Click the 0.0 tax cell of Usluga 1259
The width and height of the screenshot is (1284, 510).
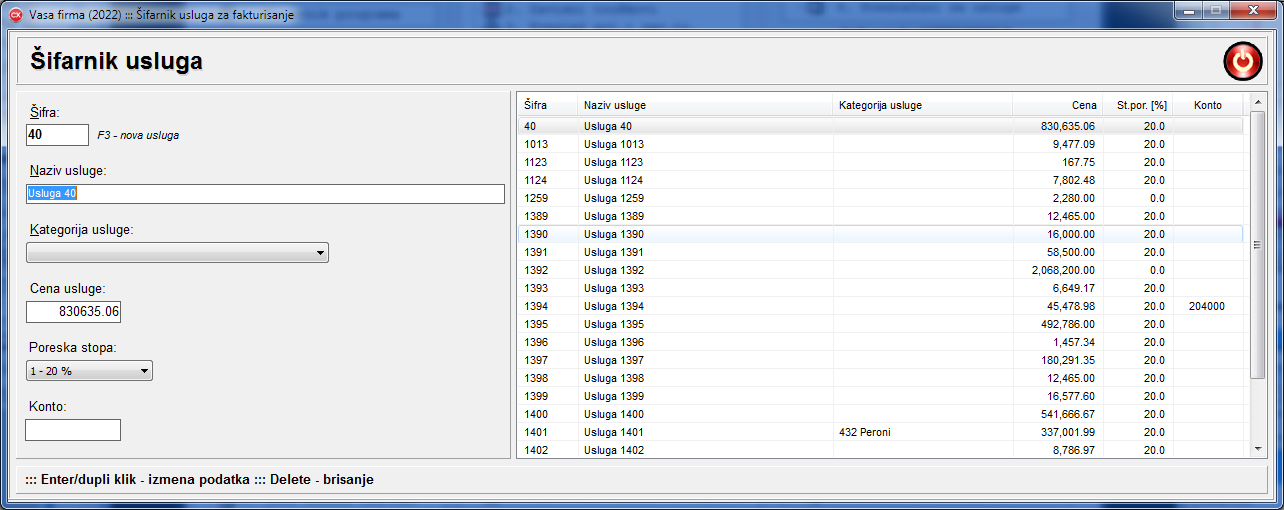[1136, 198]
